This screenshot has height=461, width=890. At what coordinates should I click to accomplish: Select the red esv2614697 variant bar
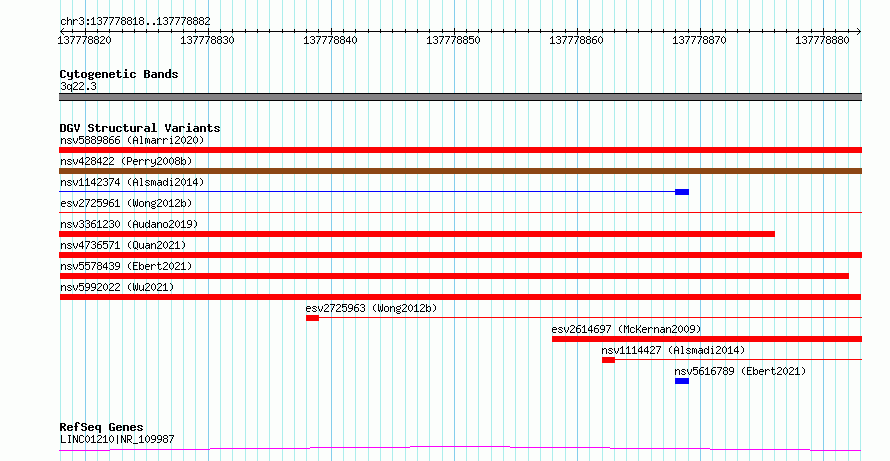point(707,339)
